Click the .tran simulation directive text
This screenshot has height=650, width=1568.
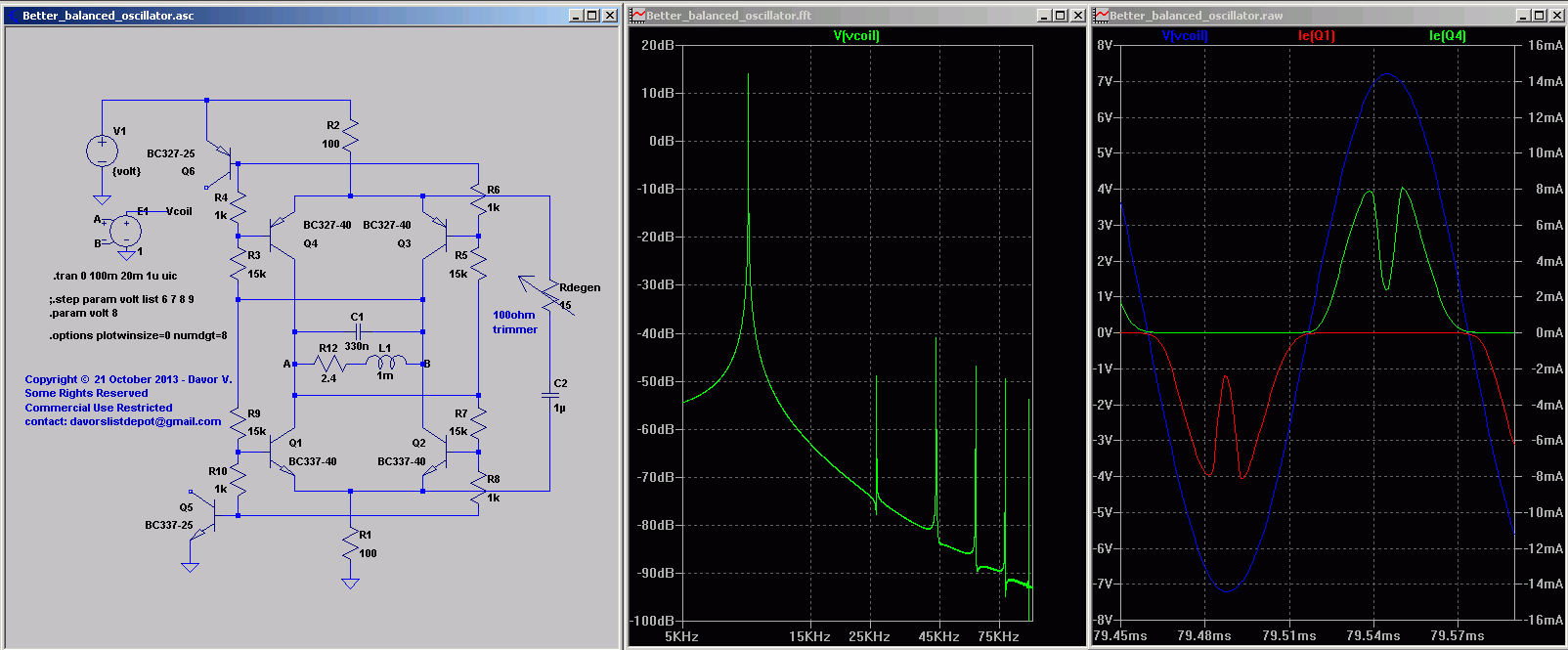click(x=115, y=276)
